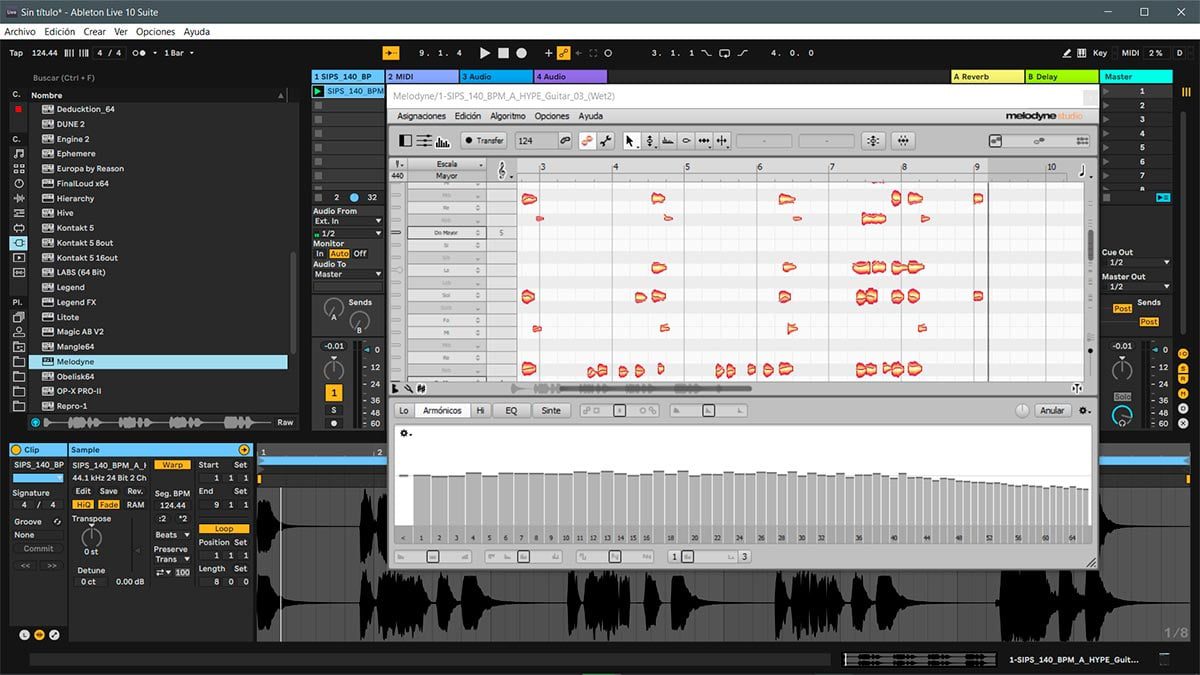Click the Anular button in sound editor

[1052, 410]
